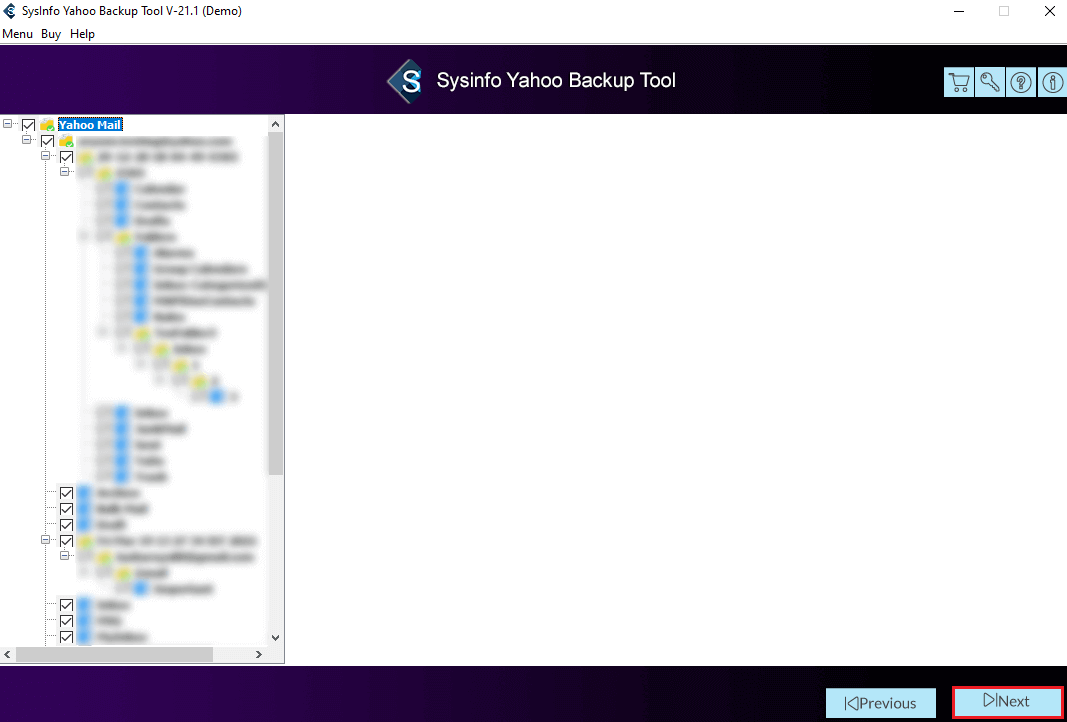The width and height of the screenshot is (1067, 722).
Task: Open the Menu menu
Action: (x=18, y=33)
